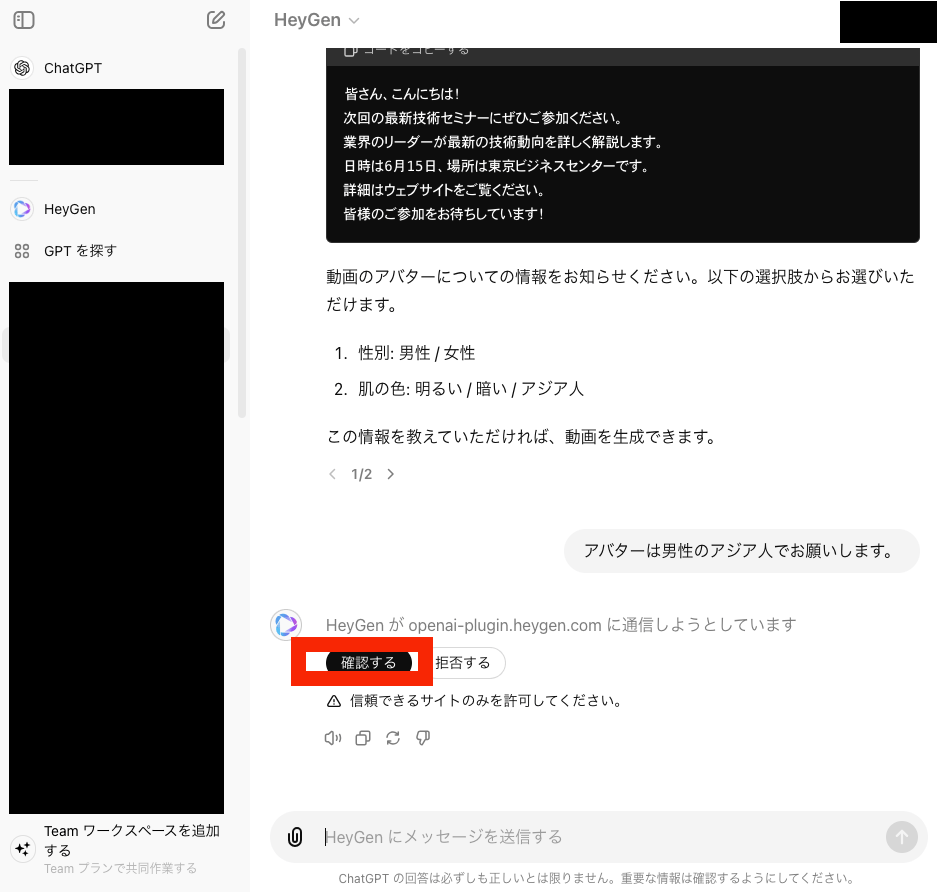Click the line 性別: 男性 / 女性
The width and height of the screenshot is (939, 892).
point(416,353)
